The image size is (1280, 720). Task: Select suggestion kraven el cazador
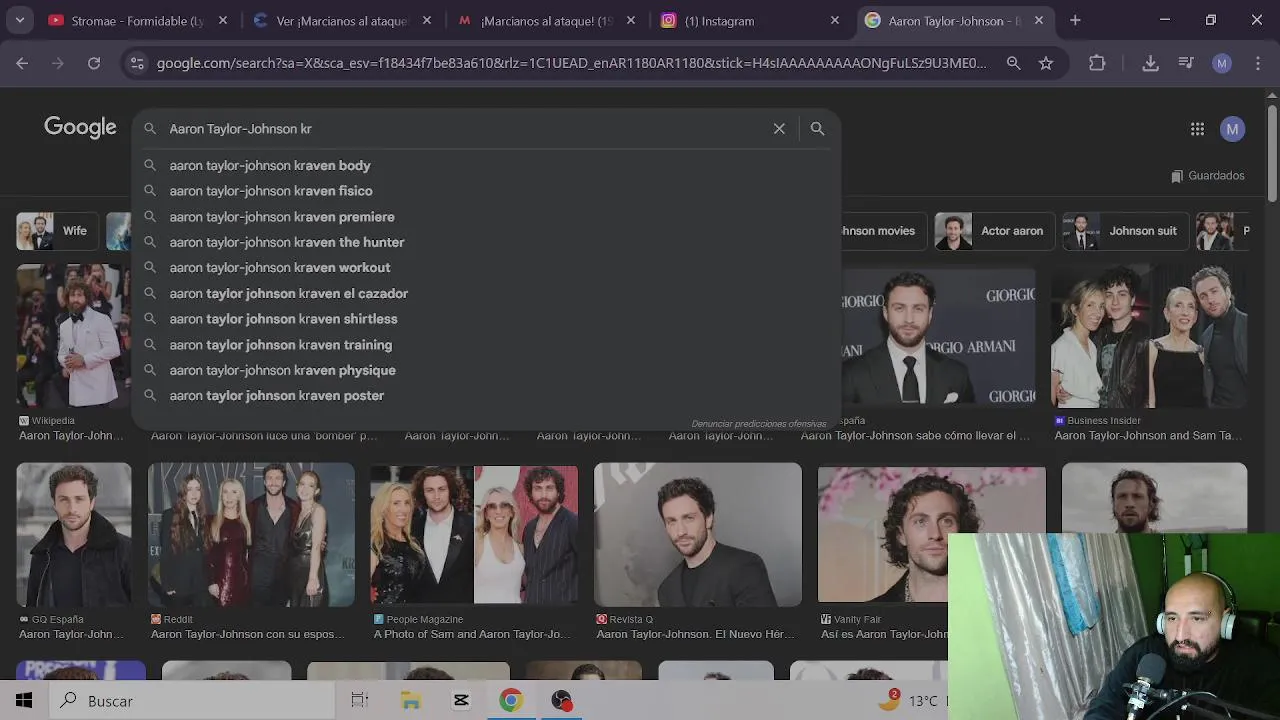pyautogui.click(x=486, y=293)
